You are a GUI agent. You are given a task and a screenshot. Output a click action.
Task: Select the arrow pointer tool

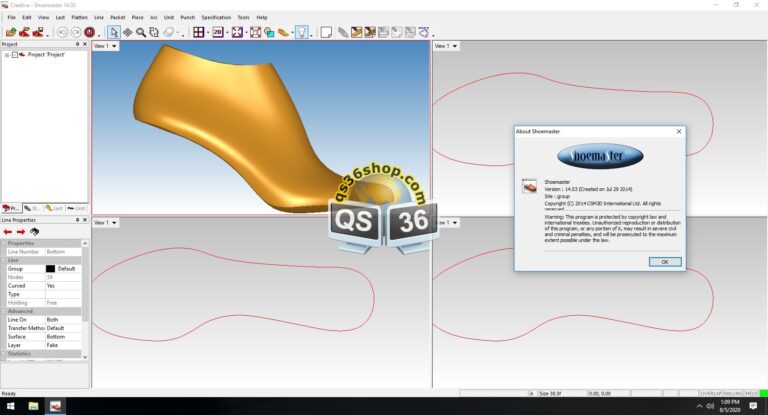(113, 32)
